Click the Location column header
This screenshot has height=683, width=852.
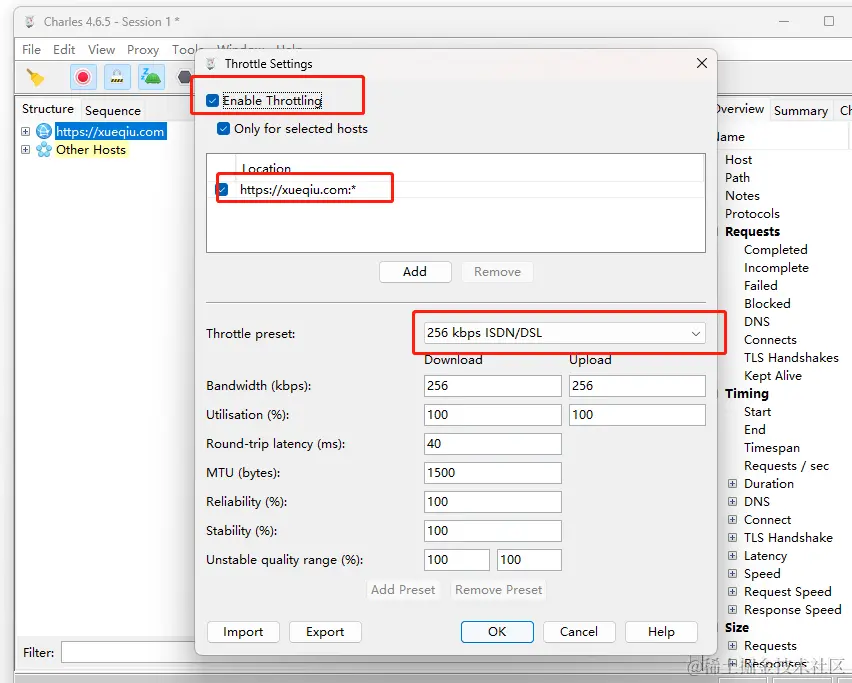click(470, 168)
